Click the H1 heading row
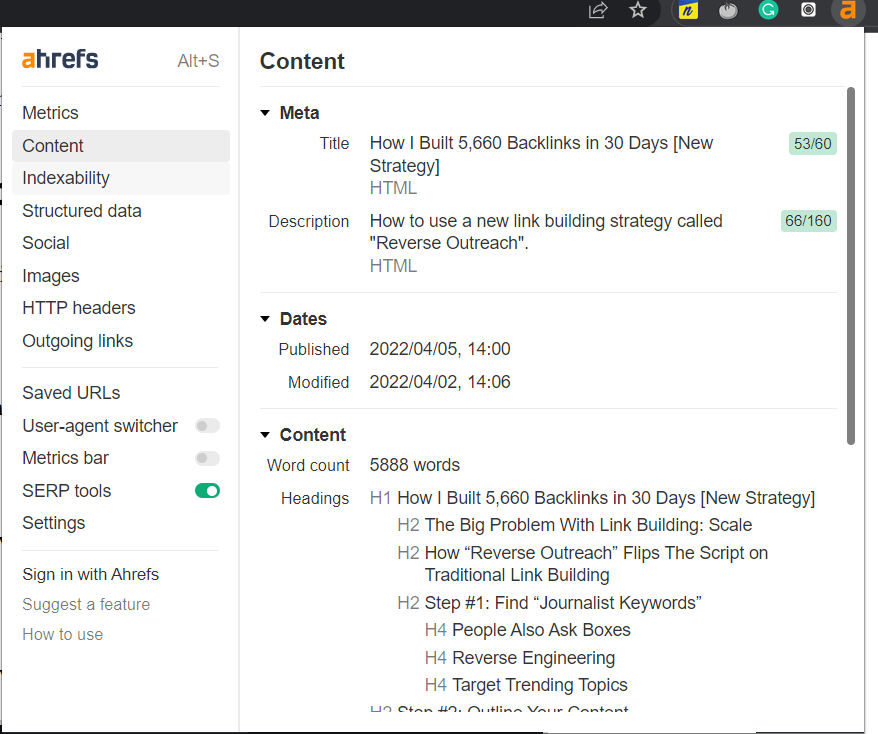This screenshot has width=878, height=734. (592, 498)
